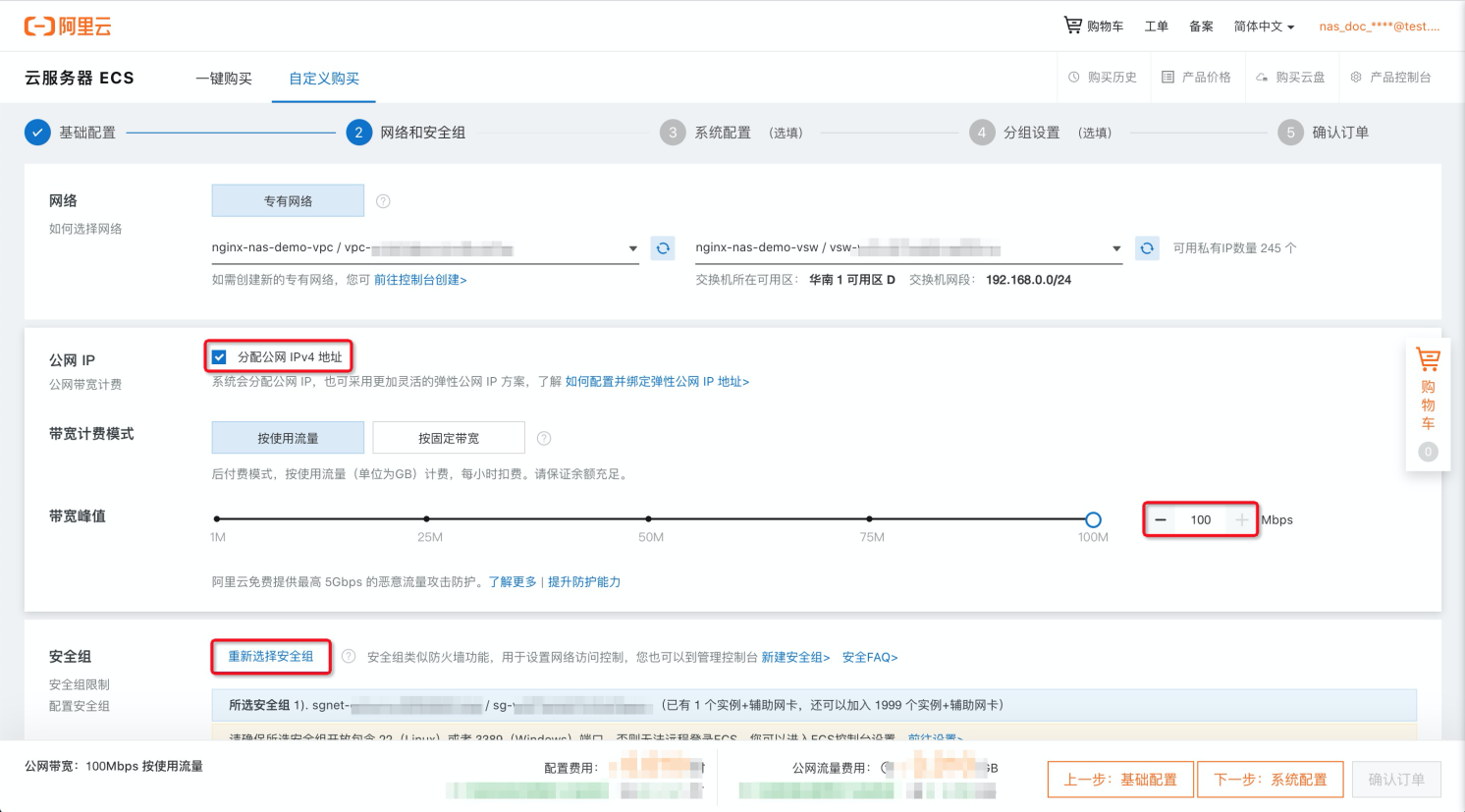1465x812 pixels.
Task: Select 专有网络 network type
Action: point(288,200)
